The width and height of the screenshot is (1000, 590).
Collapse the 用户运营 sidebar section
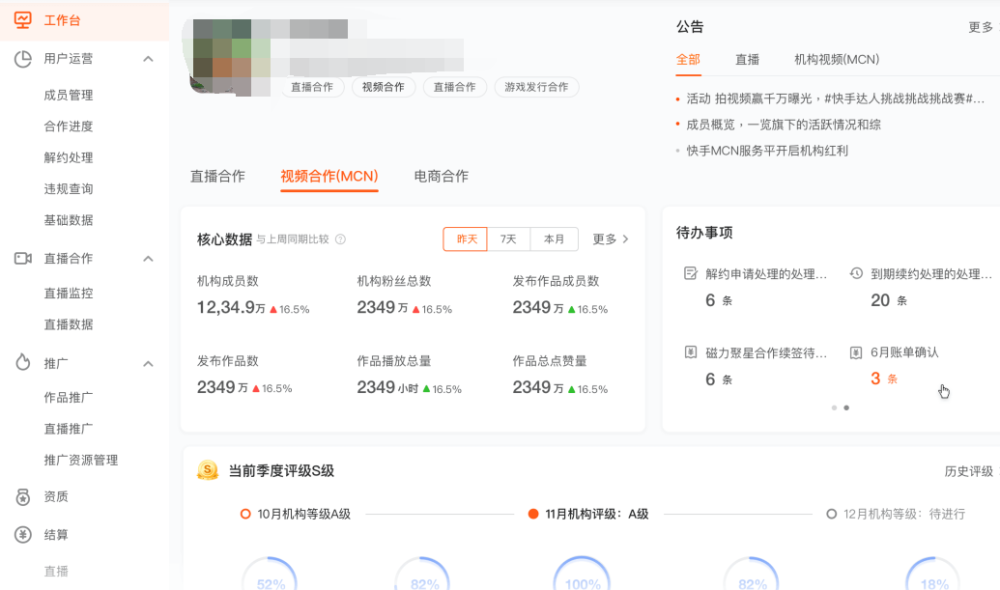pos(148,59)
